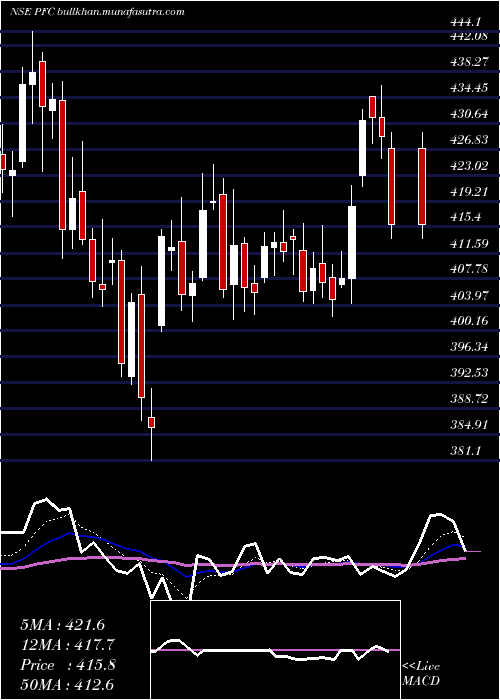Click the 423.02 price axis label
This screenshot has width=500, height=700.
(x=469, y=166)
